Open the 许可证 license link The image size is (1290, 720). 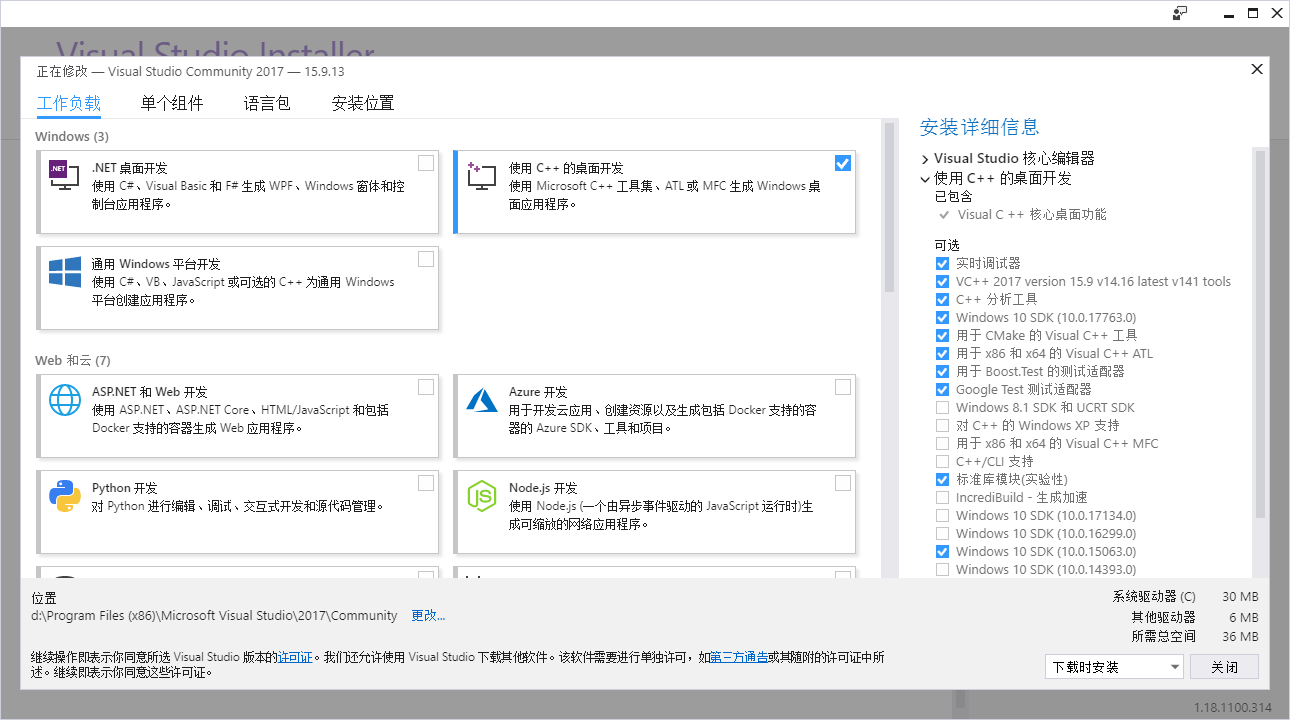[x=295, y=657]
